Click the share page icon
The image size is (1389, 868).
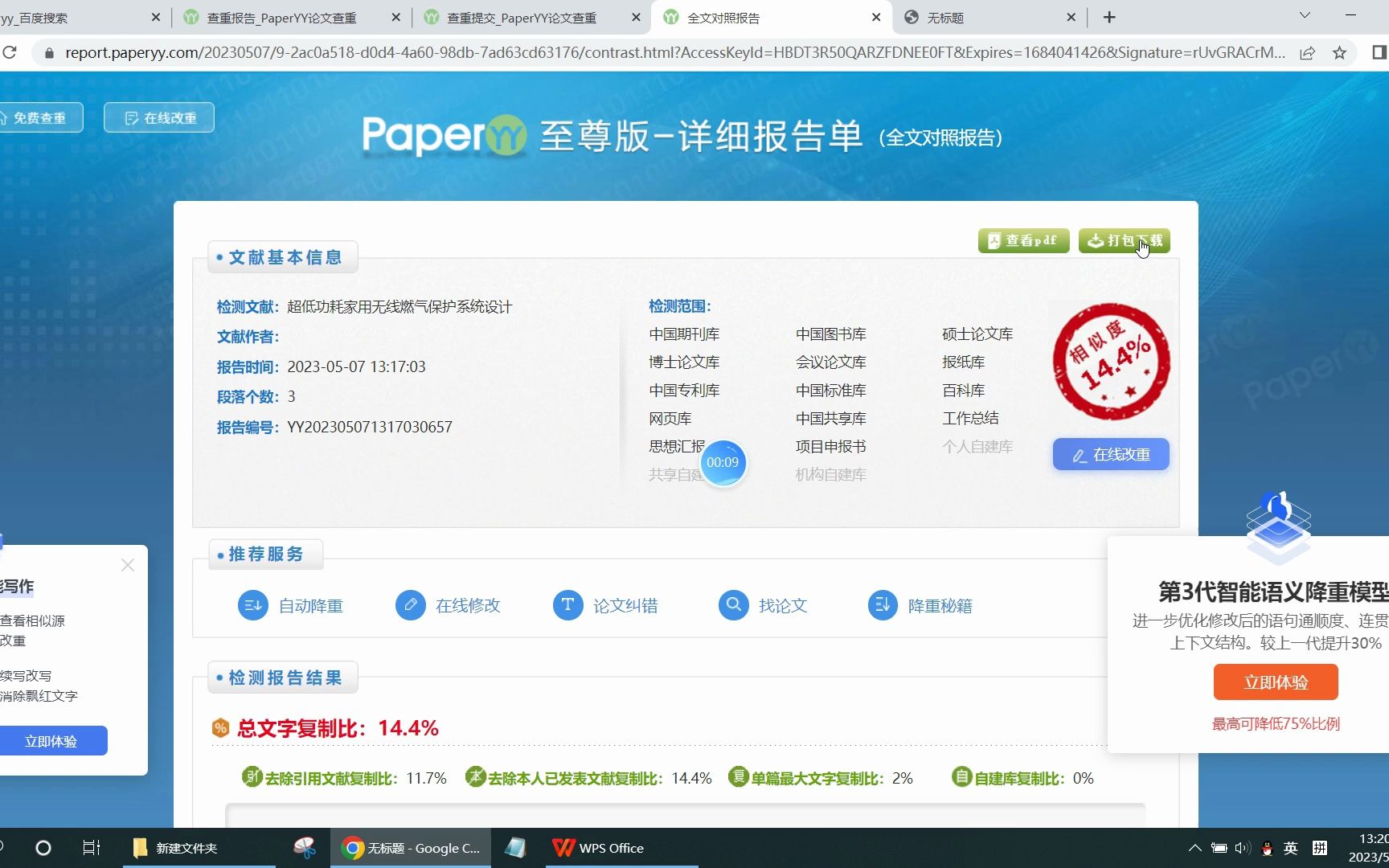tap(1307, 53)
